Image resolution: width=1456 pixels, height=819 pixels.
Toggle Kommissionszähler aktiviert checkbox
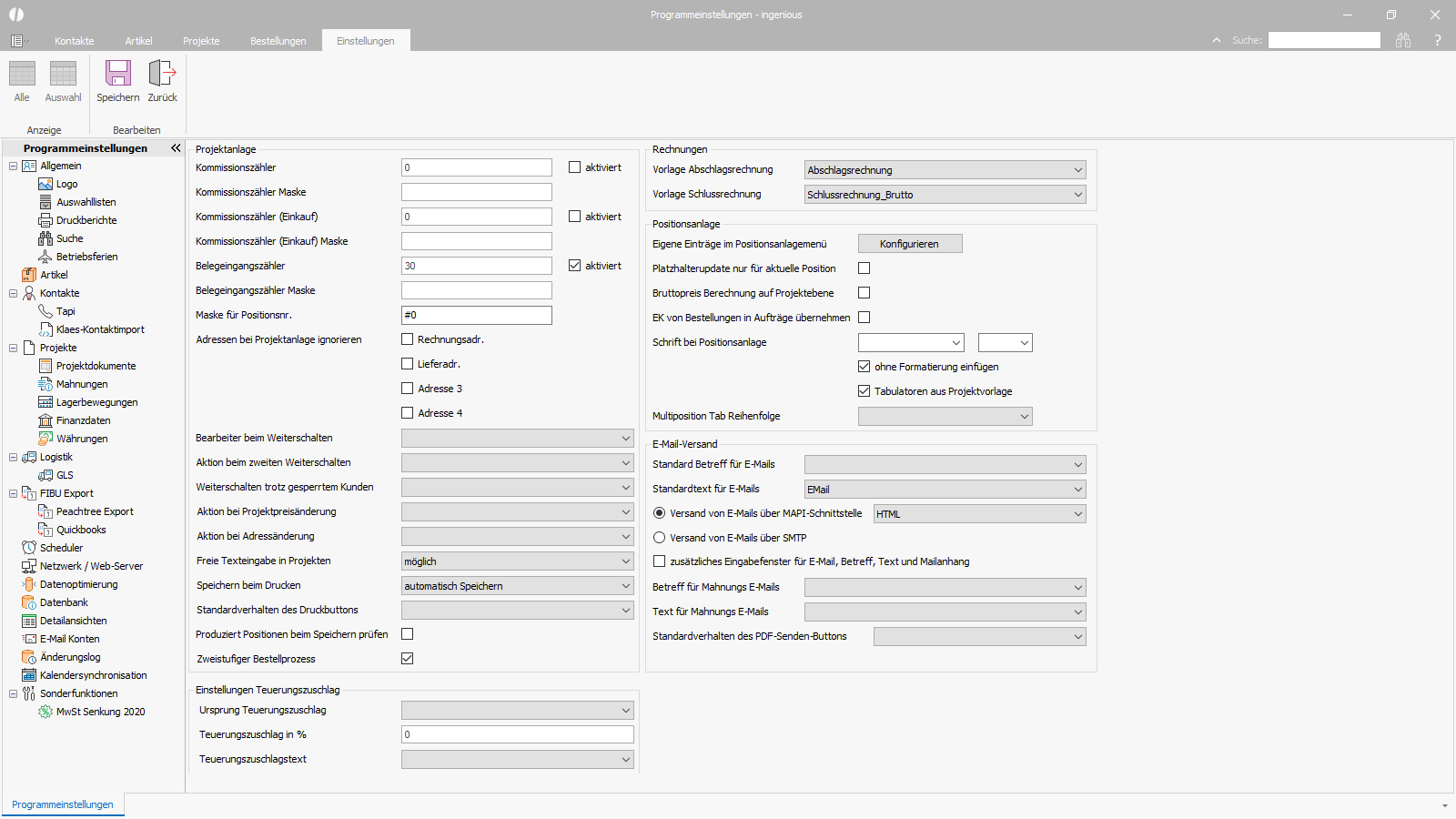click(x=574, y=167)
